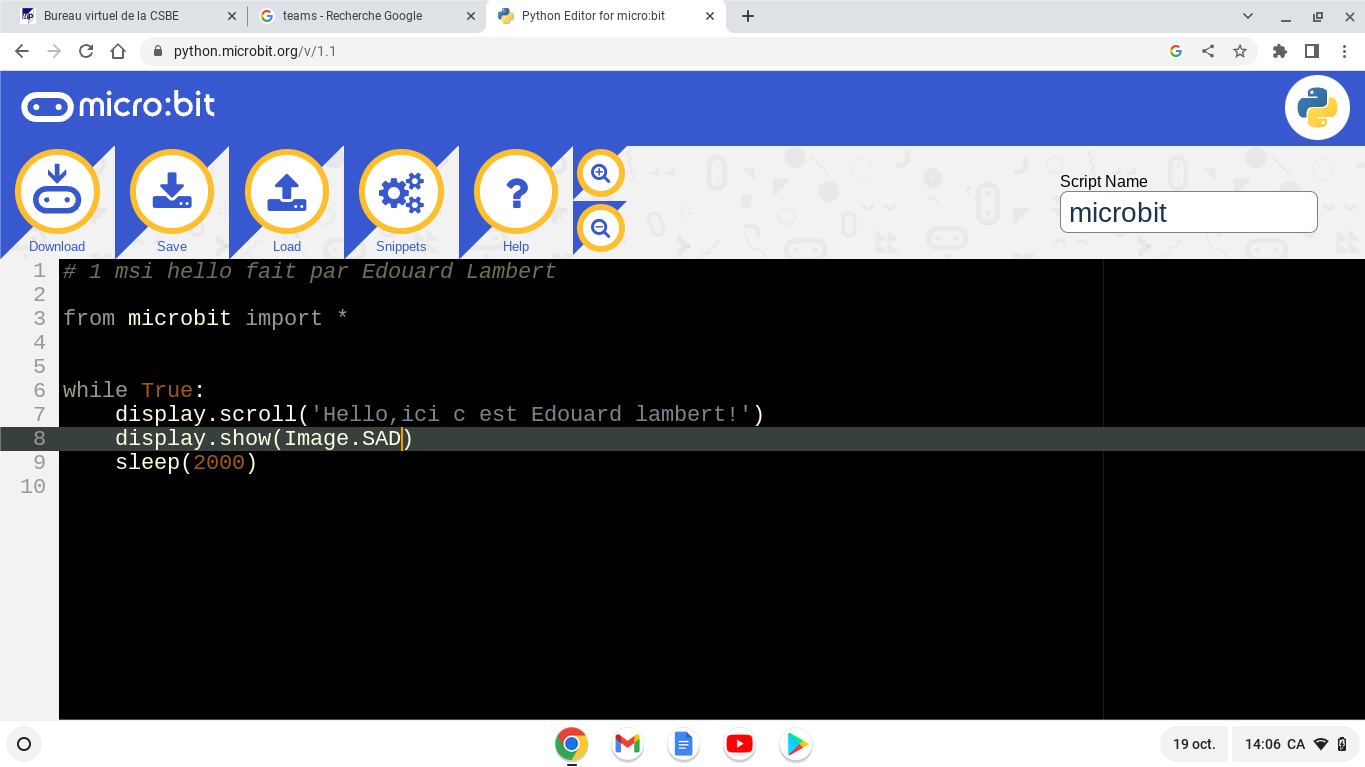Viewport: 1365px width, 767px height.
Task: Open the system tray showing 14:06
Action: pos(1296,744)
